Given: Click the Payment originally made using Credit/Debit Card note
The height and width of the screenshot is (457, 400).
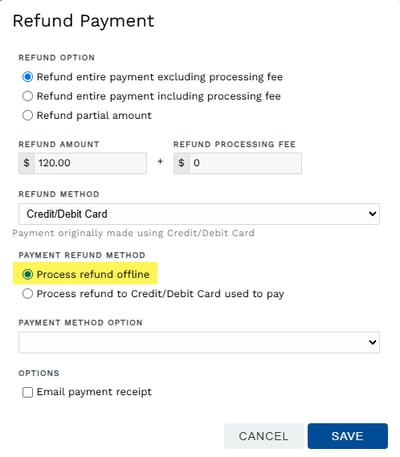Looking at the screenshot, I should 133,233.
